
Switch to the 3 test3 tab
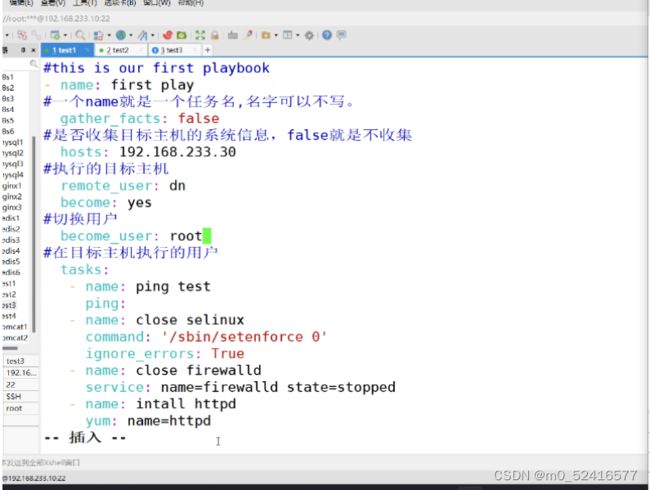pos(174,50)
